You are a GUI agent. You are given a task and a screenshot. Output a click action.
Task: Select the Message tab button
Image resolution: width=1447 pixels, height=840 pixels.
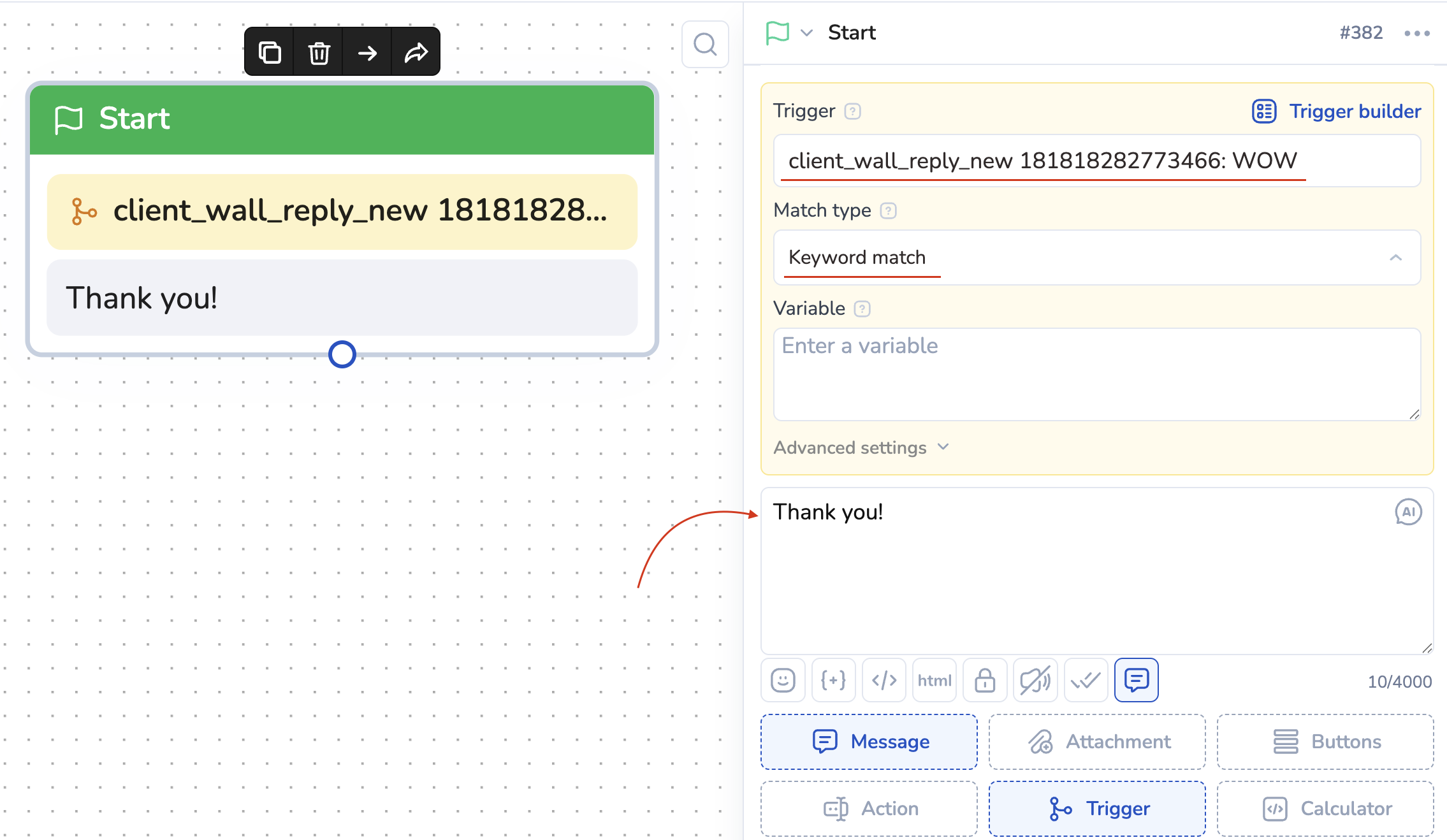(869, 742)
